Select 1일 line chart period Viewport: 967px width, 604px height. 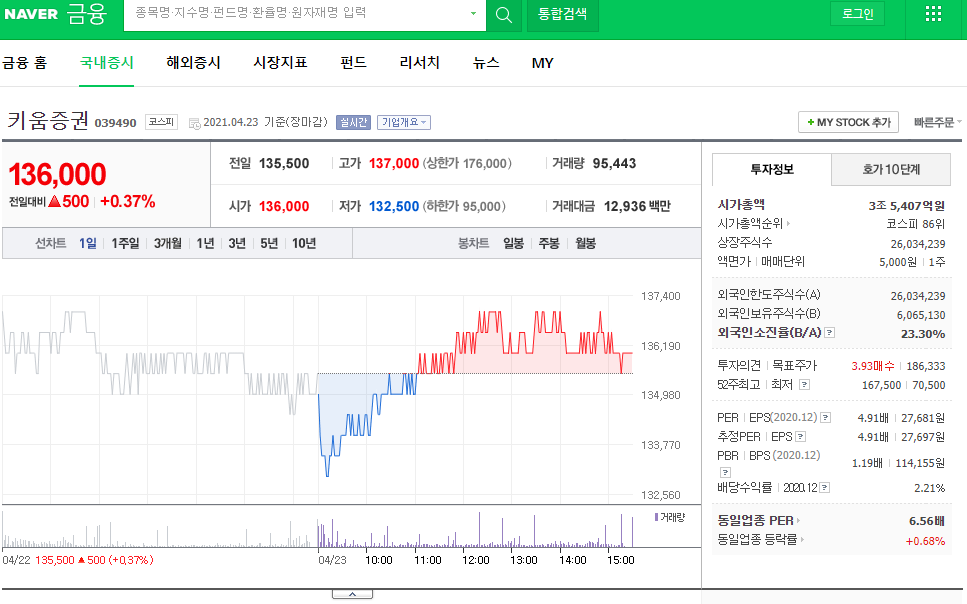[x=88, y=243]
